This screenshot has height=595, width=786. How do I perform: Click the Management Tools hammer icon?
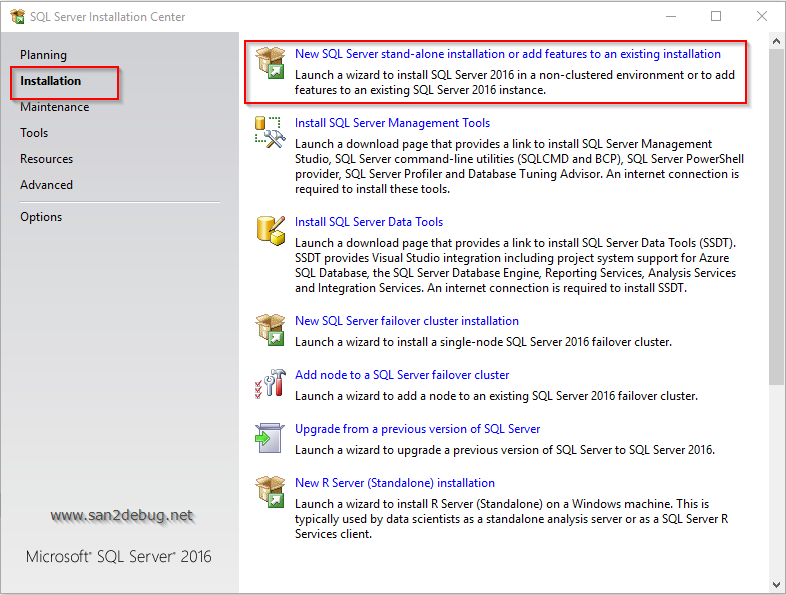[x=270, y=132]
